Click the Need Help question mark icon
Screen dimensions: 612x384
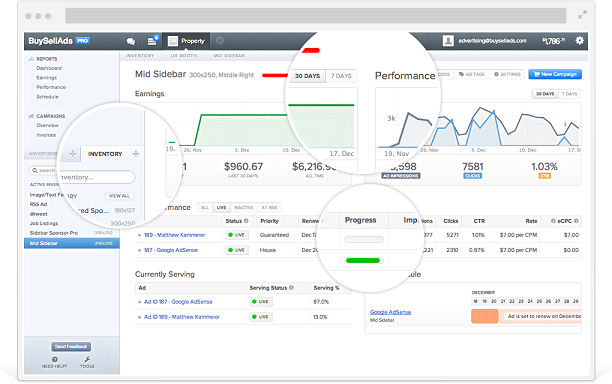coord(55,359)
